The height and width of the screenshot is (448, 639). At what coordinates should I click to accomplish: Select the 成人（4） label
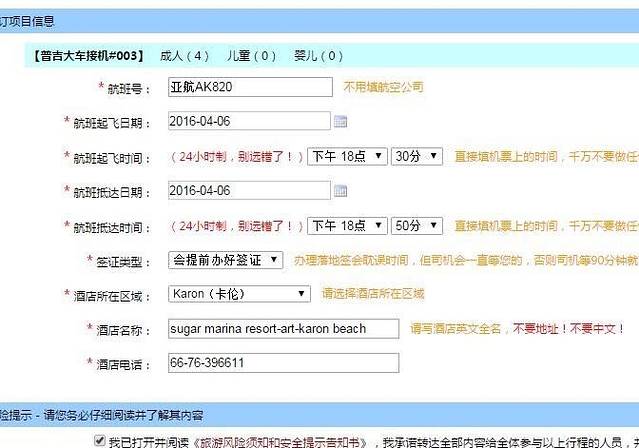tap(184, 57)
